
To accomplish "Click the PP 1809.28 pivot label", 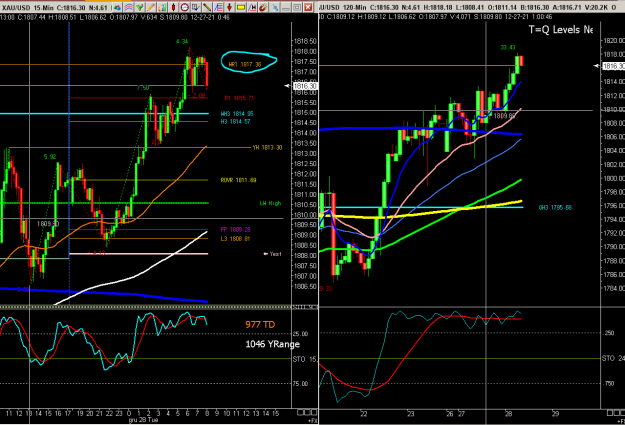I will pyautogui.click(x=236, y=230).
